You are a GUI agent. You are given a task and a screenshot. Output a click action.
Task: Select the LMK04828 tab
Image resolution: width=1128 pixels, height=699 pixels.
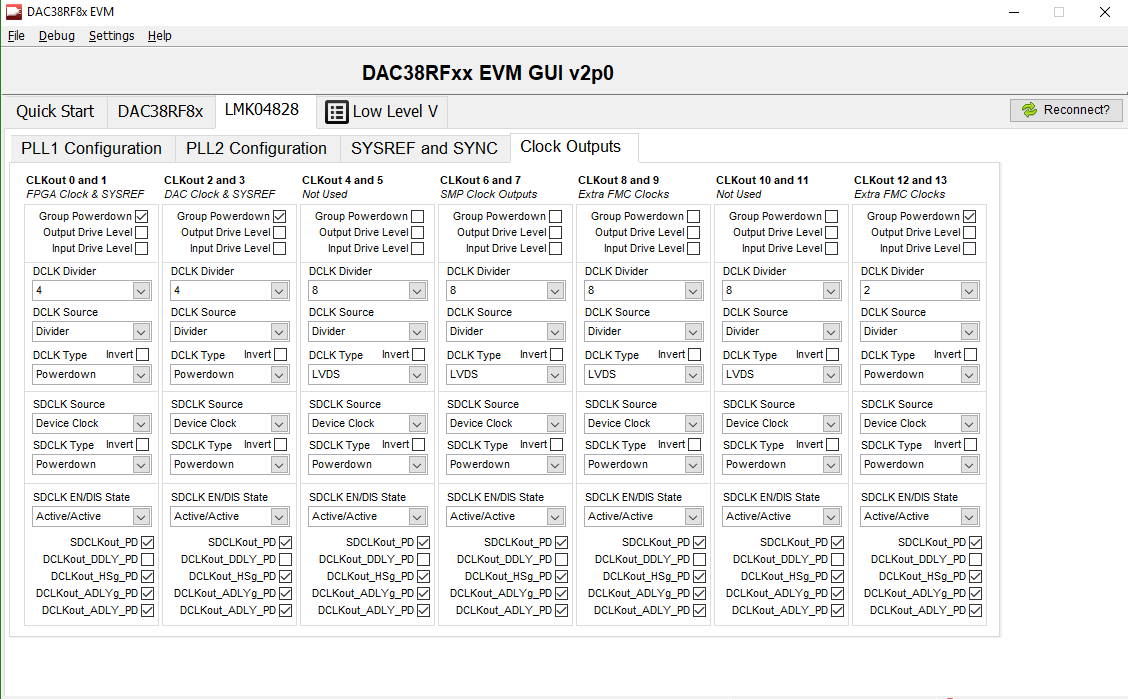tap(262, 109)
